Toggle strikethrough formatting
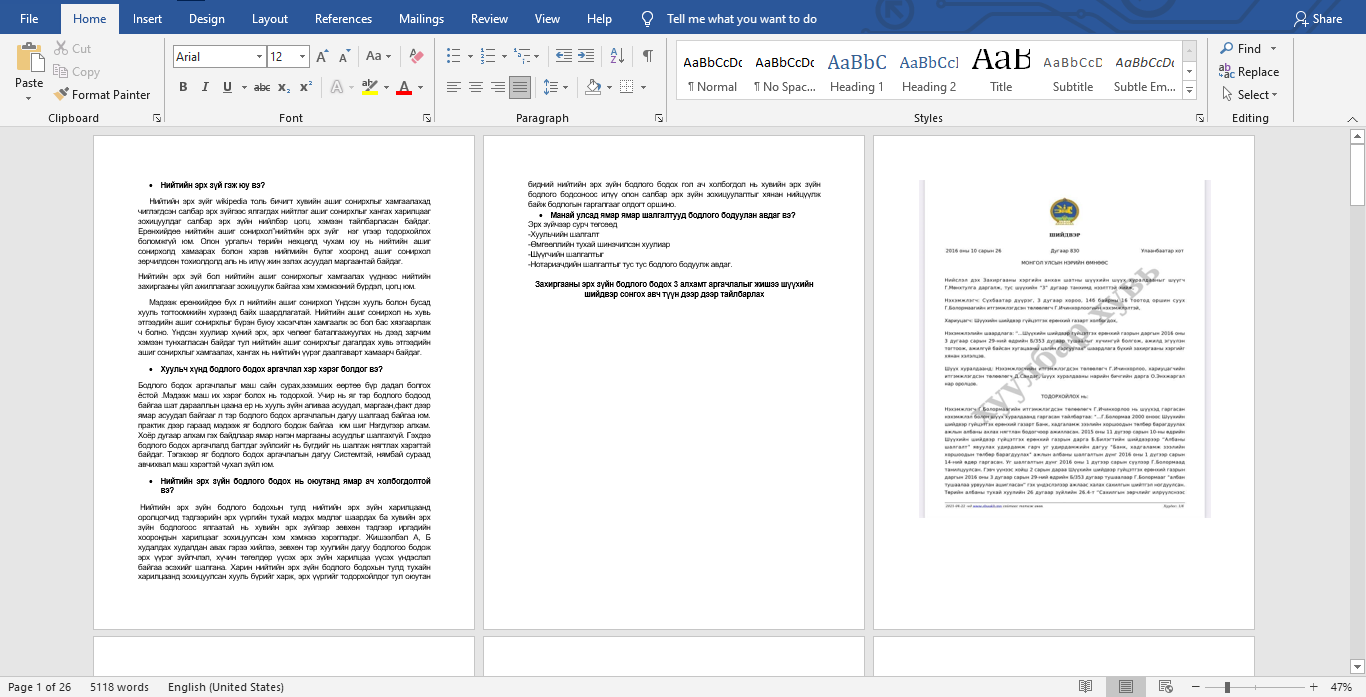The width and height of the screenshot is (1366, 697). (262, 87)
